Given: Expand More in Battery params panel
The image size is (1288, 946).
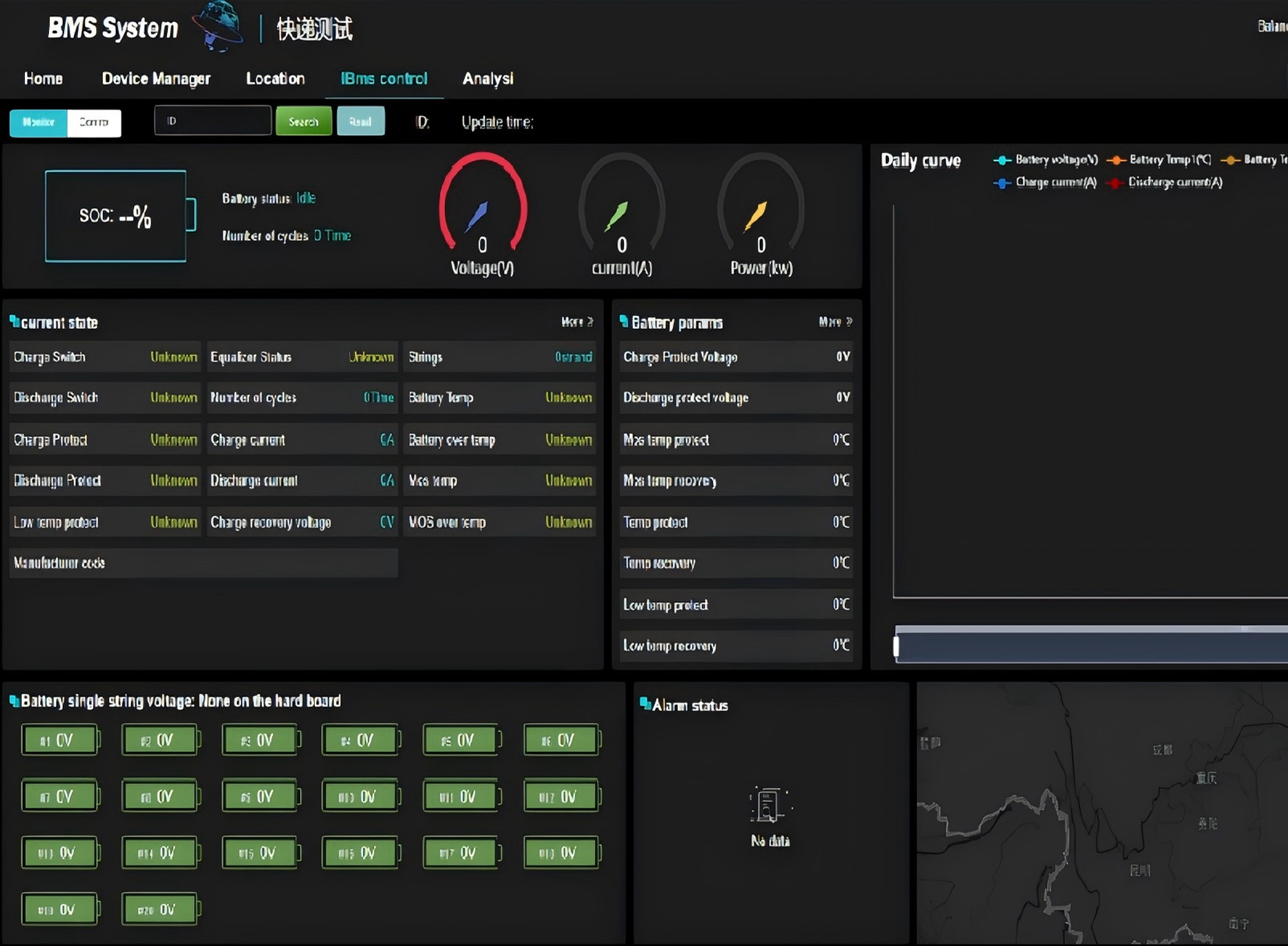Looking at the screenshot, I should [x=835, y=322].
